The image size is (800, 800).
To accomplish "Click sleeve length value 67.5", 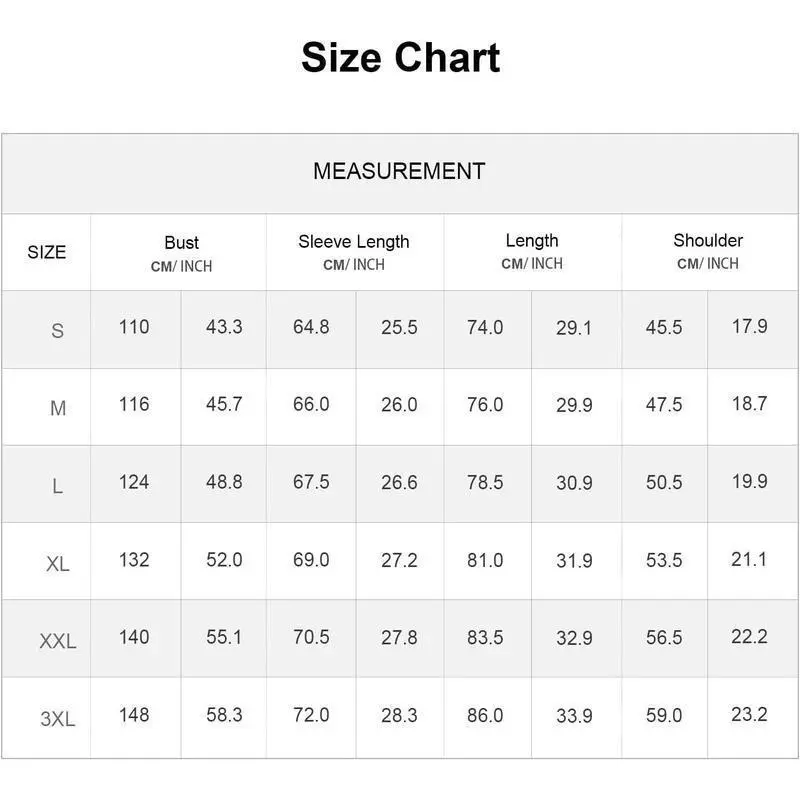I will pyautogui.click(x=311, y=482).
